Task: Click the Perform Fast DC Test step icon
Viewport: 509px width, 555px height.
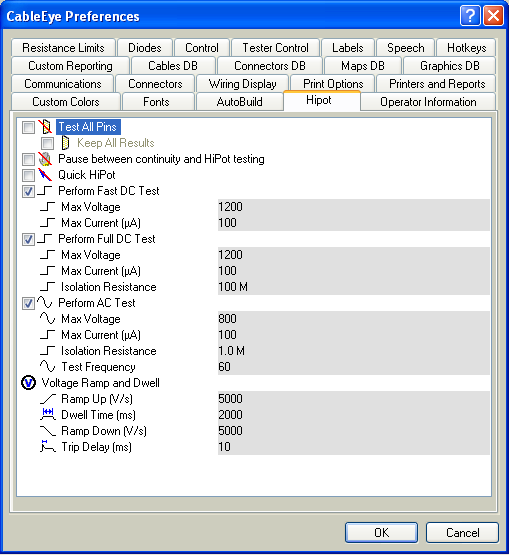Action: pyautogui.click(x=45, y=191)
